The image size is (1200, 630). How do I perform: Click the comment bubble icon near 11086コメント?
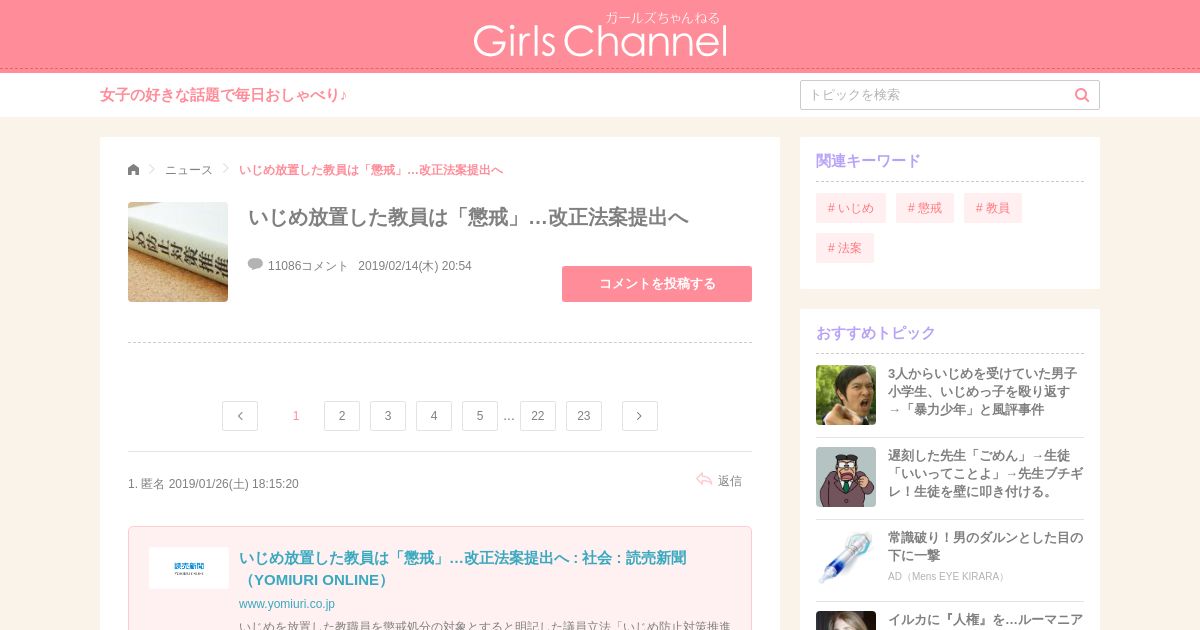click(x=255, y=265)
